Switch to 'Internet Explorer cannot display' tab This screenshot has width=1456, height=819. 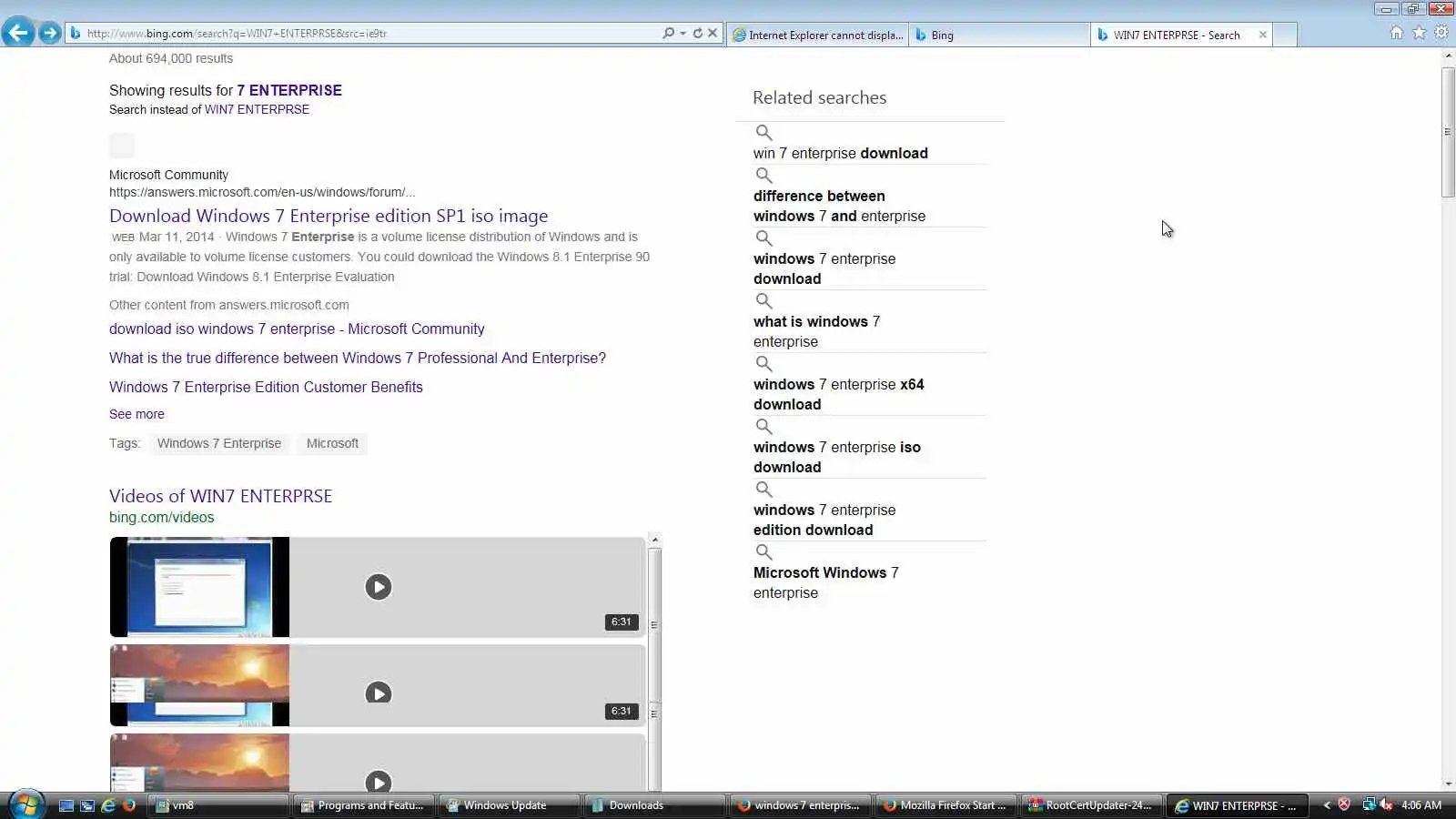click(817, 35)
